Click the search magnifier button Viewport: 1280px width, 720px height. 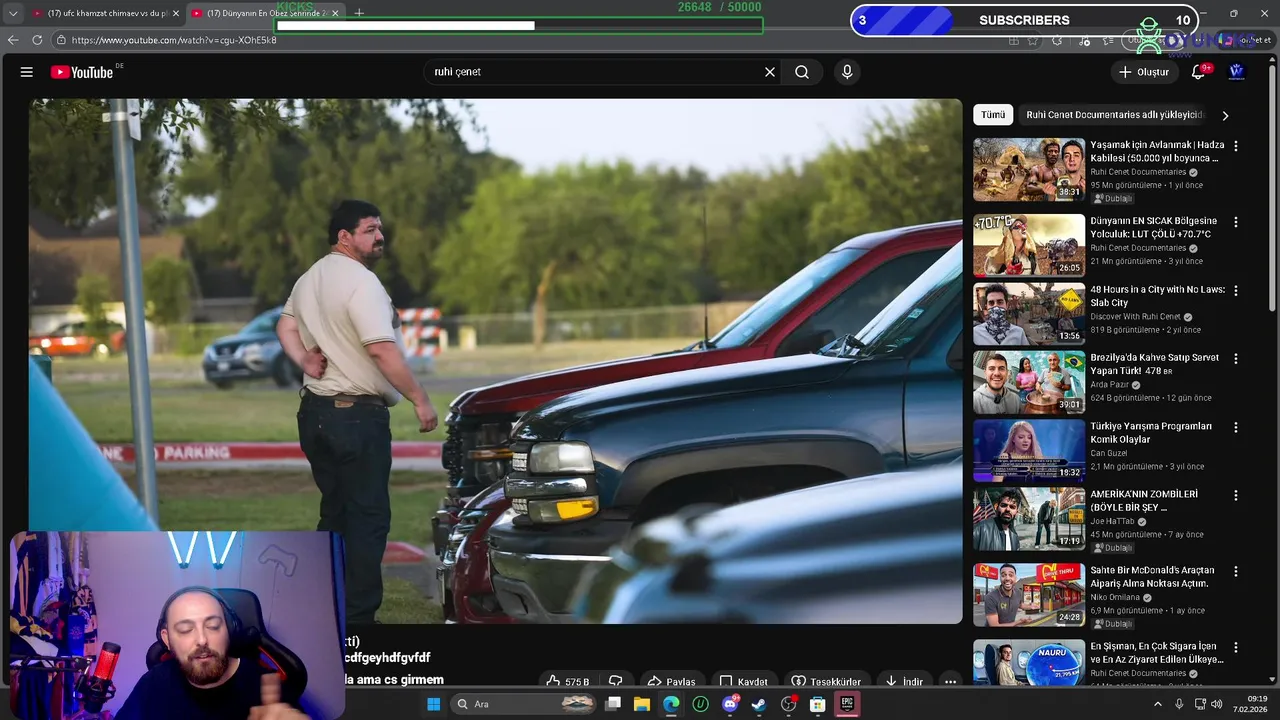802,72
